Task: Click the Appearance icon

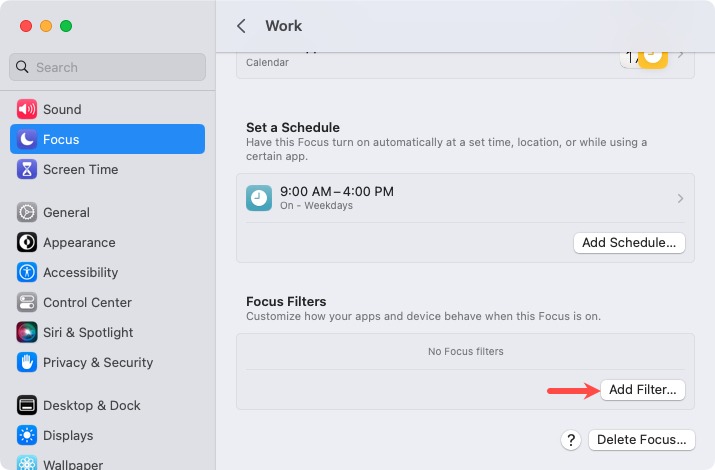Action: coord(27,243)
